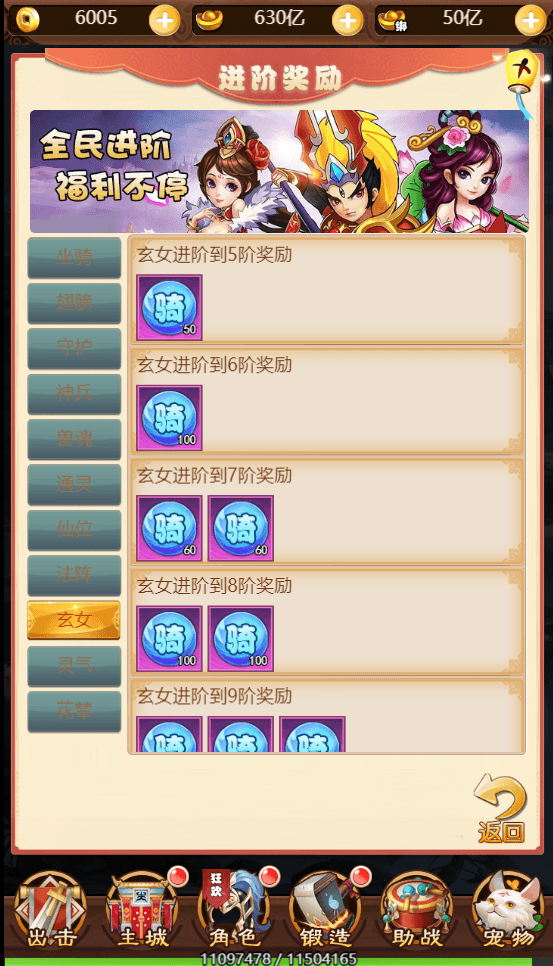Select the 玄女 highlighted tab
This screenshot has width=553, height=966.
tap(74, 620)
